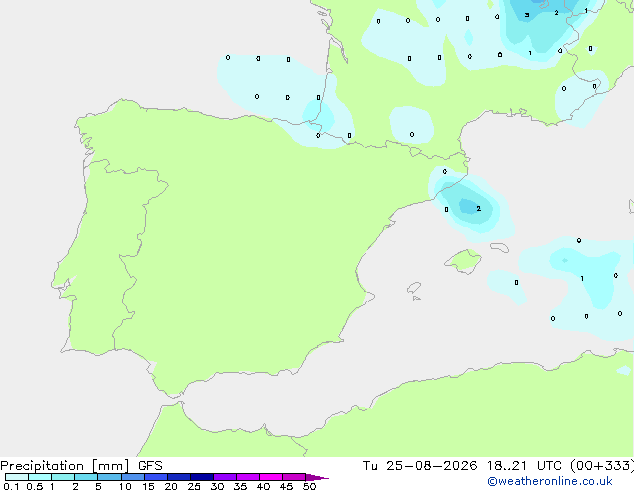Click the "10" legend scale label
Image resolution: width=634 pixels, height=490 pixels.
point(125,486)
